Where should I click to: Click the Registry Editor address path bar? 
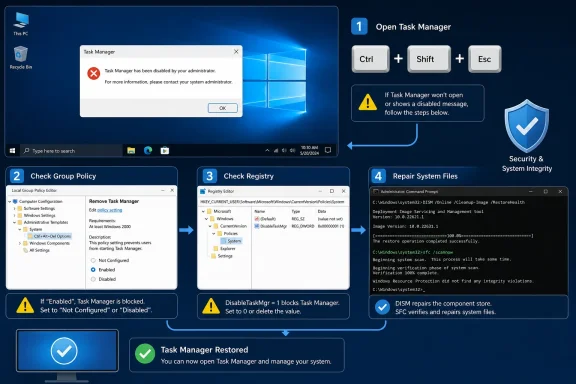[x=273, y=202]
